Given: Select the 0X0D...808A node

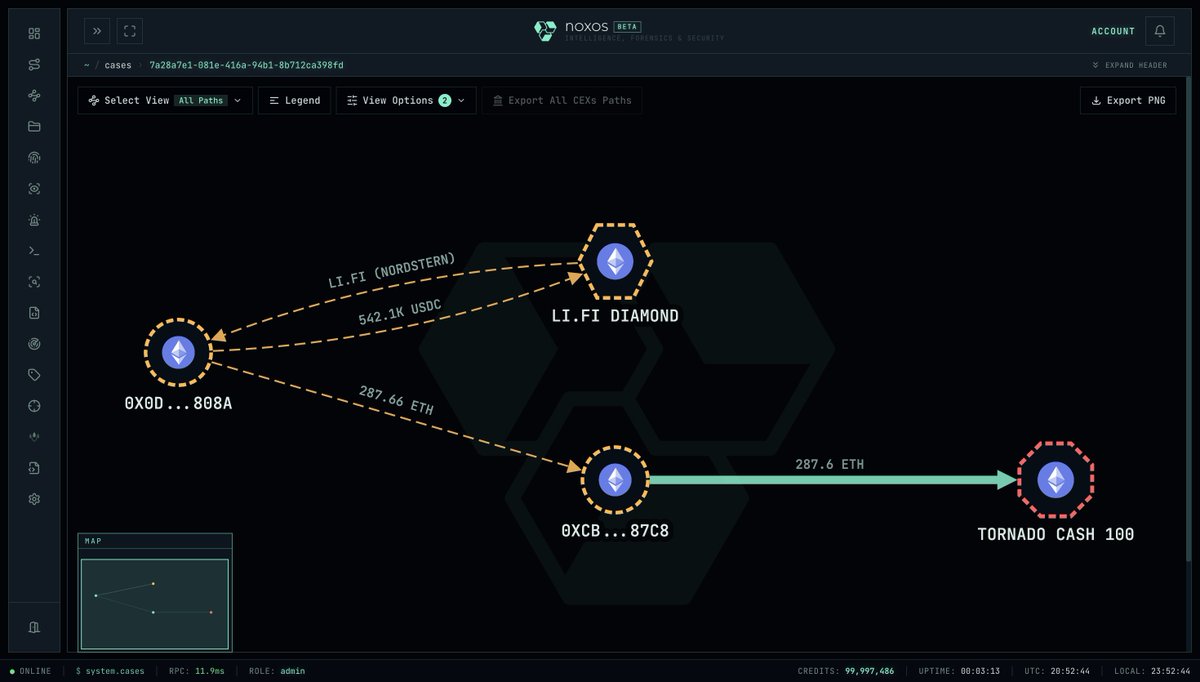Looking at the screenshot, I should pyautogui.click(x=178, y=352).
